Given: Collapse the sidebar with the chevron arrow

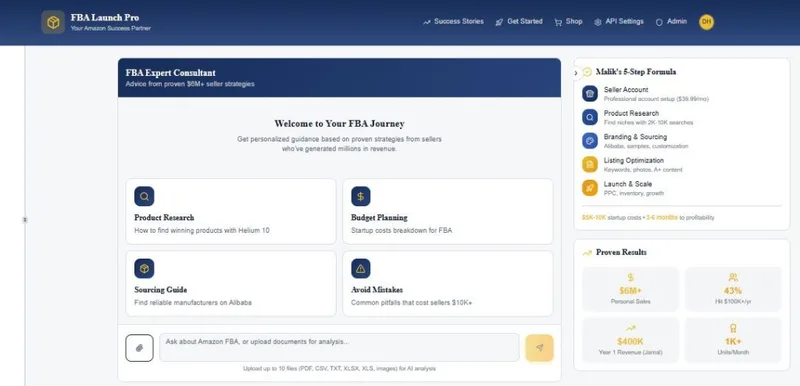Looking at the screenshot, I should (x=576, y=73).
